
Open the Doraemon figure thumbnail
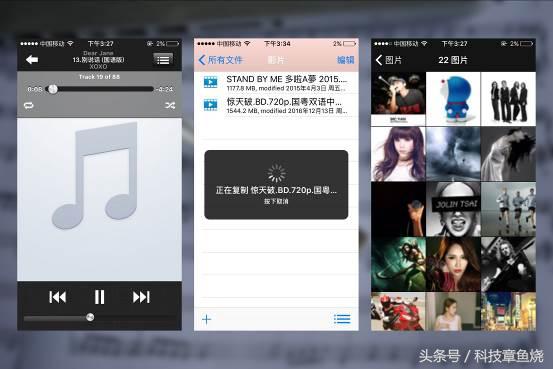[453, 99]
